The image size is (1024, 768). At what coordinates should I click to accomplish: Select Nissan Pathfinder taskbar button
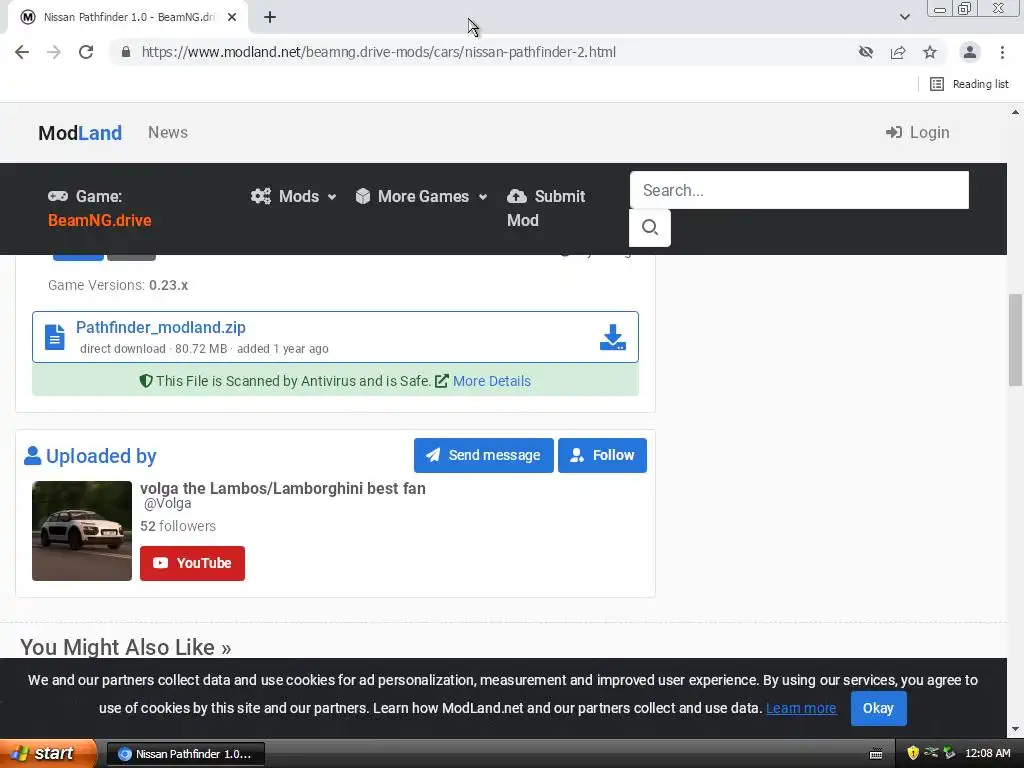(185, 754)
